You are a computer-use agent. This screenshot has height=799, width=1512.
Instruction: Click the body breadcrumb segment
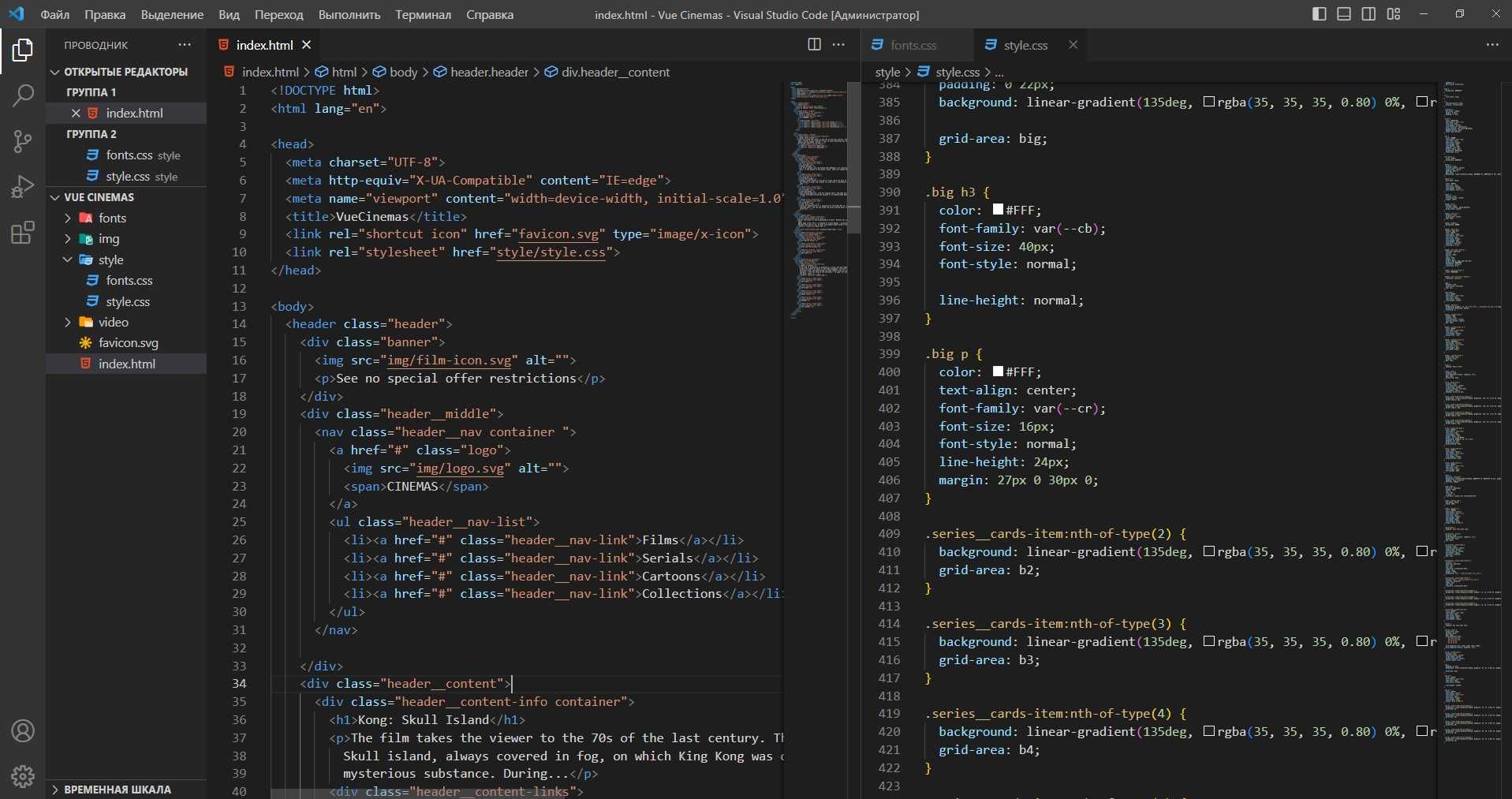(x=404, y=72)
